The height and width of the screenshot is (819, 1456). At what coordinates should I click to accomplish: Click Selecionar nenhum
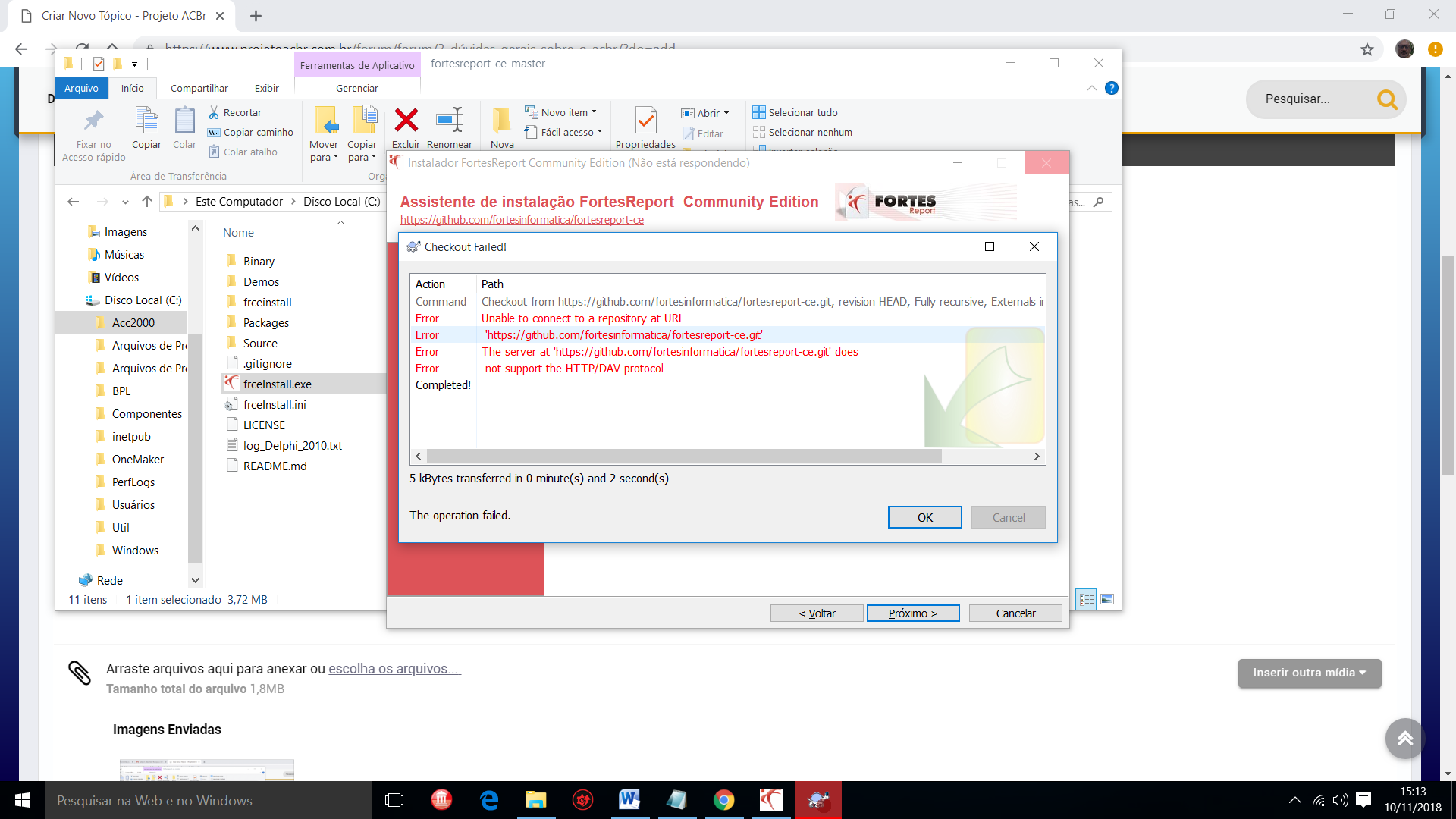[x=802, y=132]
